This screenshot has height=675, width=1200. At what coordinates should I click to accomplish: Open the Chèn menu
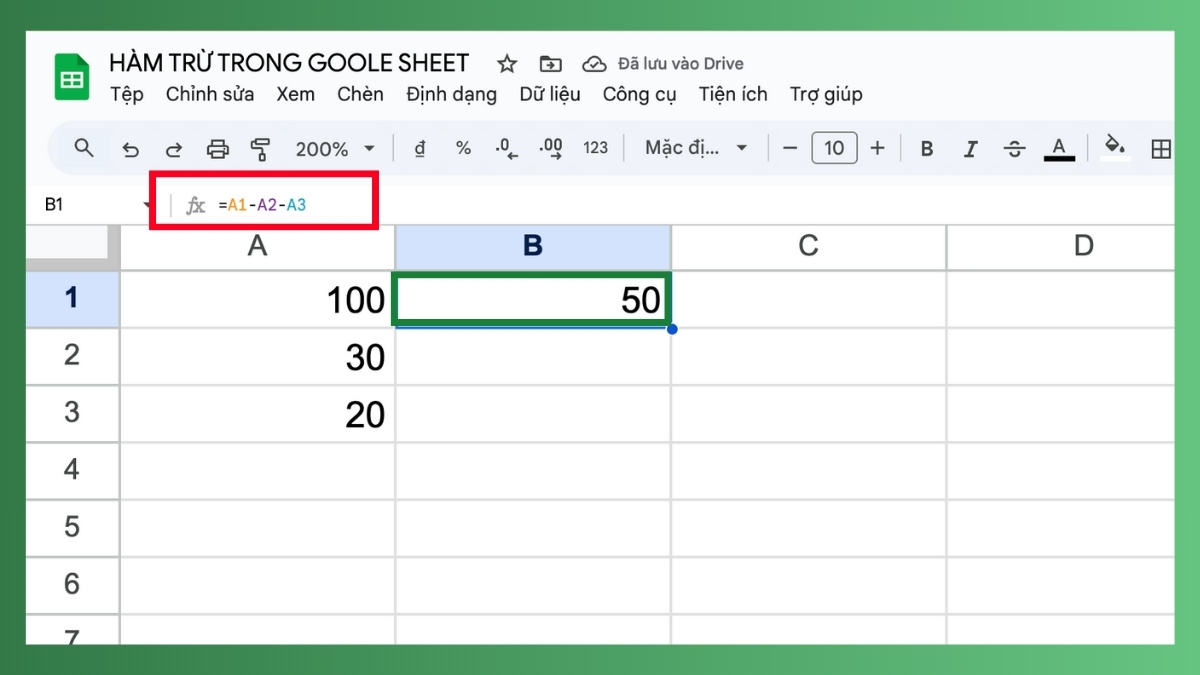tap(360, 94)
